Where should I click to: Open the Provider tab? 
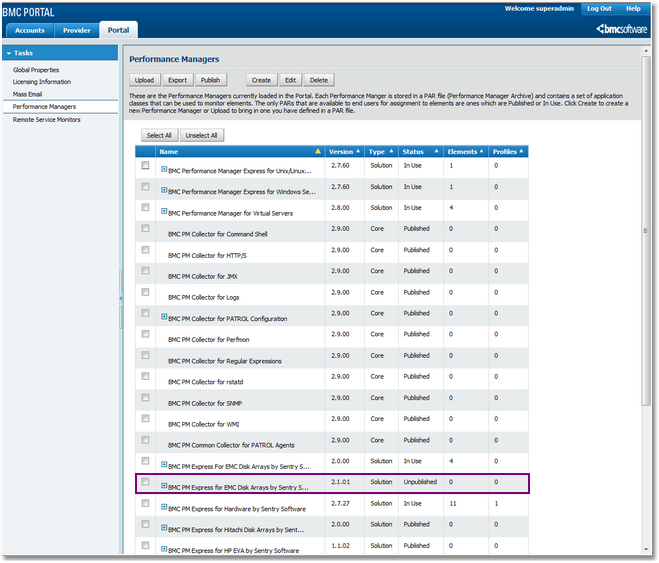coord(76,30)
